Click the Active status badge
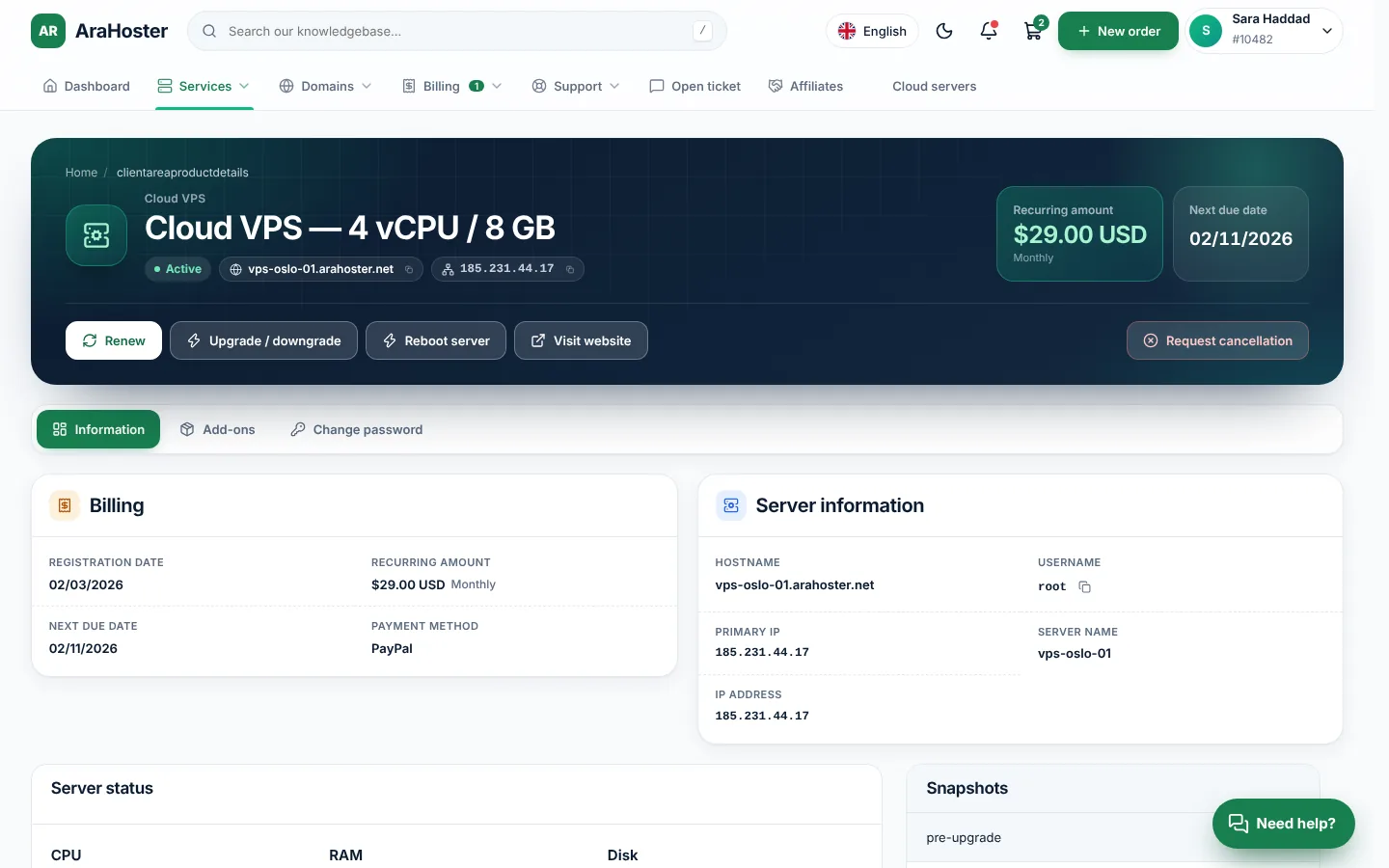The width and height of the screenshot is (1389, 868). click(177, 269)
